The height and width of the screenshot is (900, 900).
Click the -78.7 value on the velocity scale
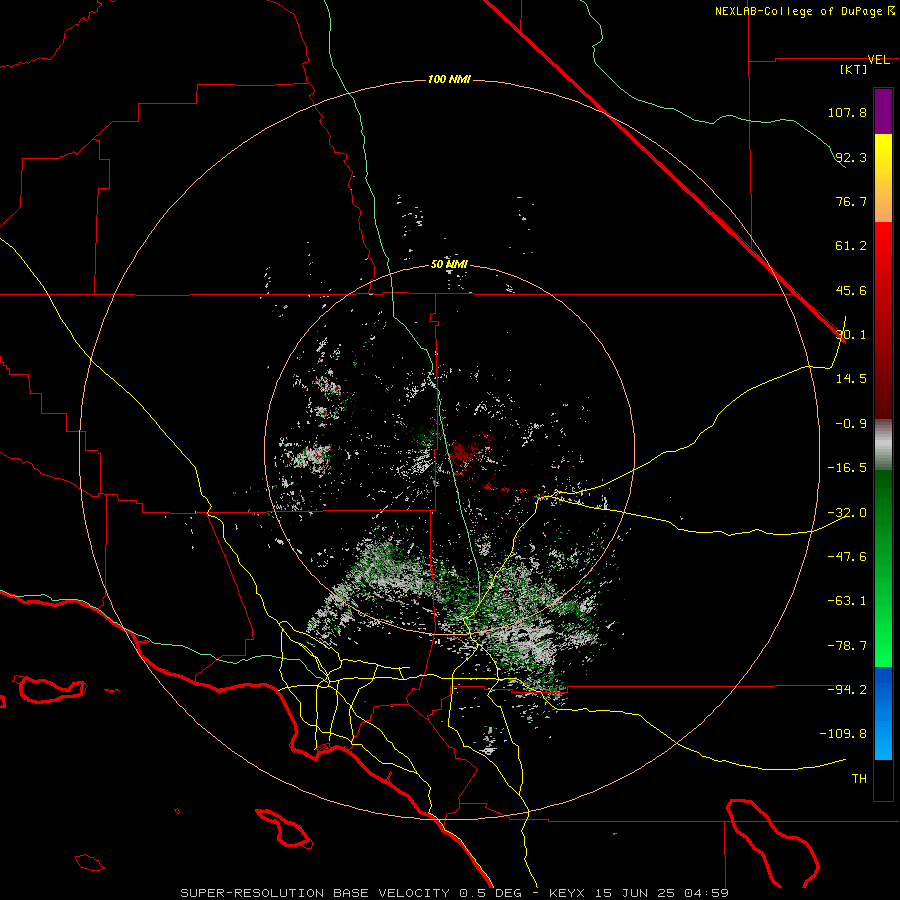click(x=847, y=646)
